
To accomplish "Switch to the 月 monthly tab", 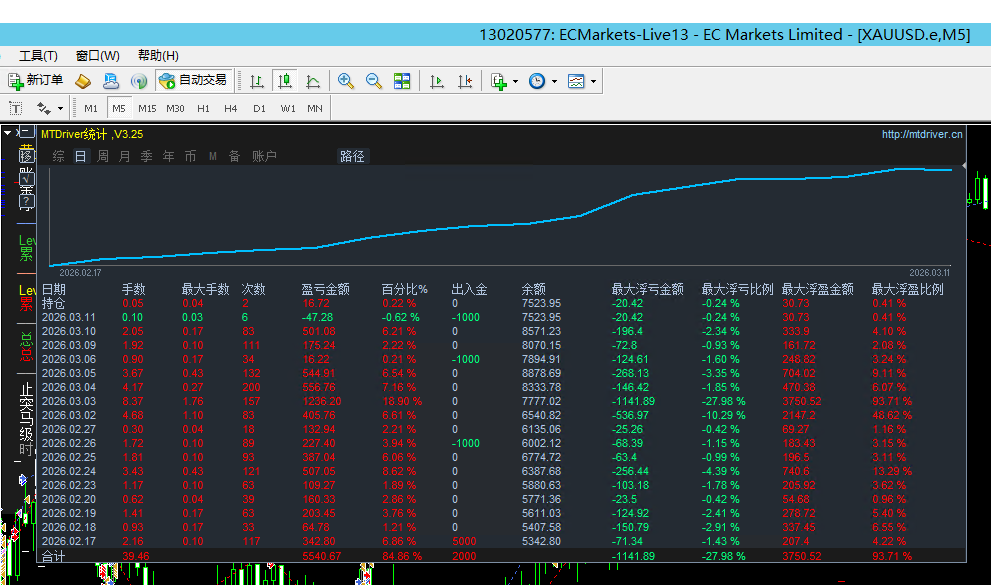I will coord(125,156).
